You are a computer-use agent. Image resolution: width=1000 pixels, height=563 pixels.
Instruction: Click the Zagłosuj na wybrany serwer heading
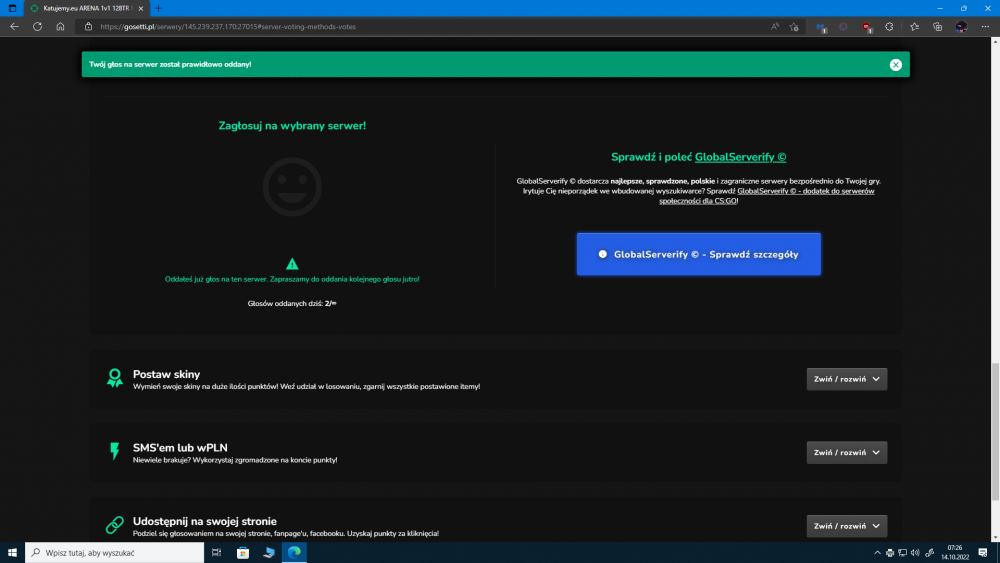tap(292, 126)
